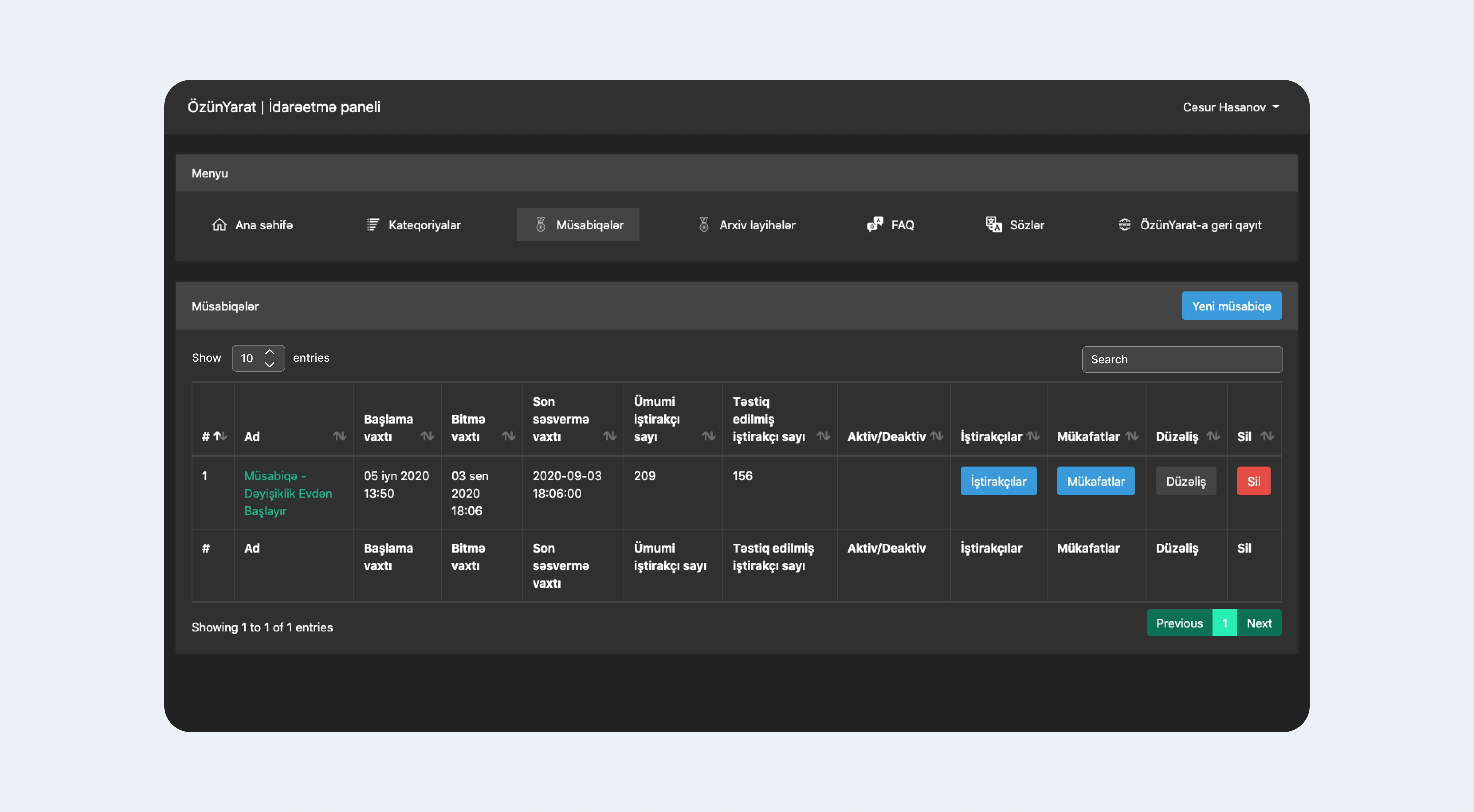Sort by the Başlama vaxtı column arrows
The width and height of the screenshot is (1474, 812).
tap(427, 436)
